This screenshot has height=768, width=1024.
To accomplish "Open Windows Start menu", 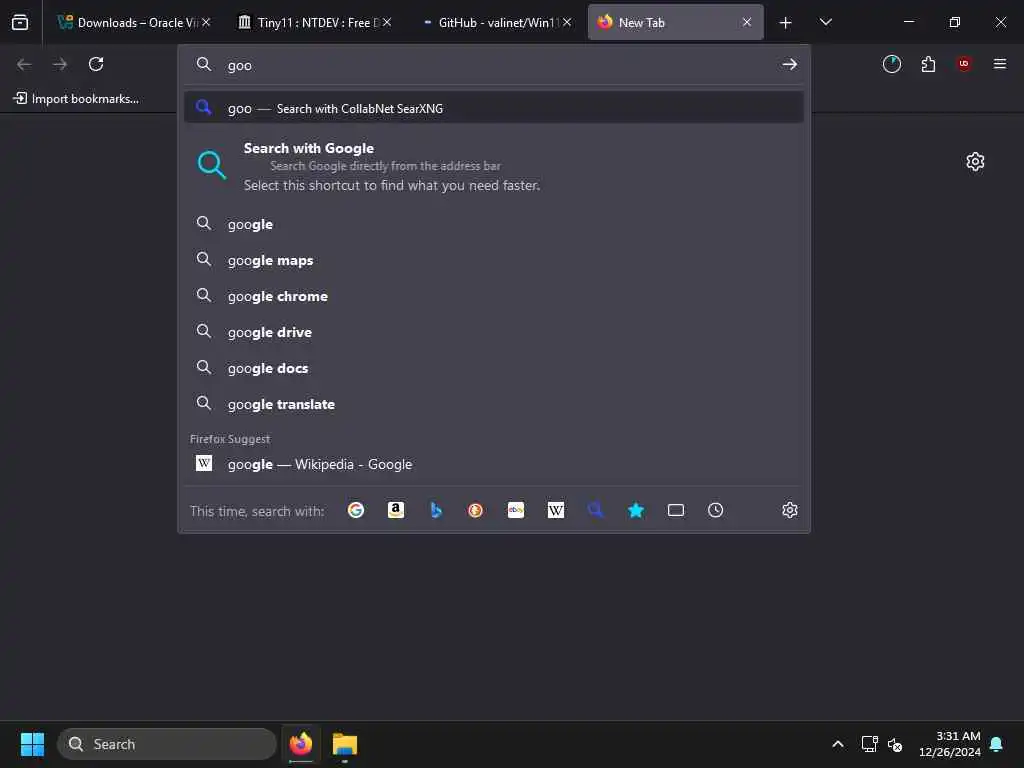I will click(32, 744).
